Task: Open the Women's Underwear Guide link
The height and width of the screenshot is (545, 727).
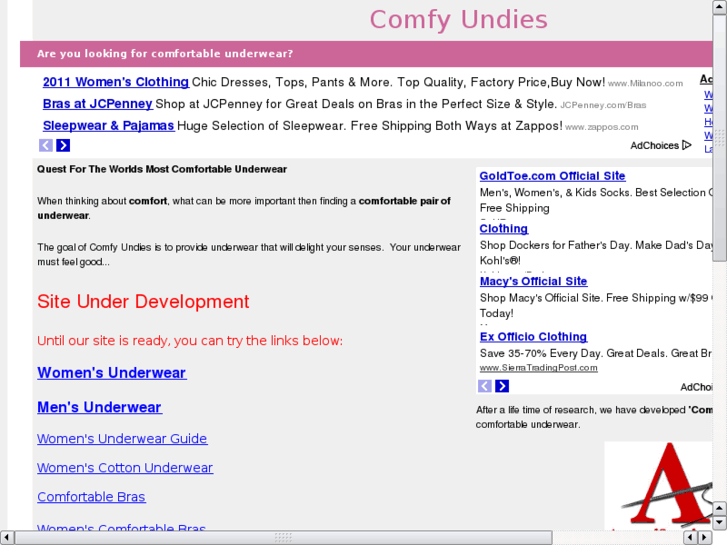Action: point(122,439)
